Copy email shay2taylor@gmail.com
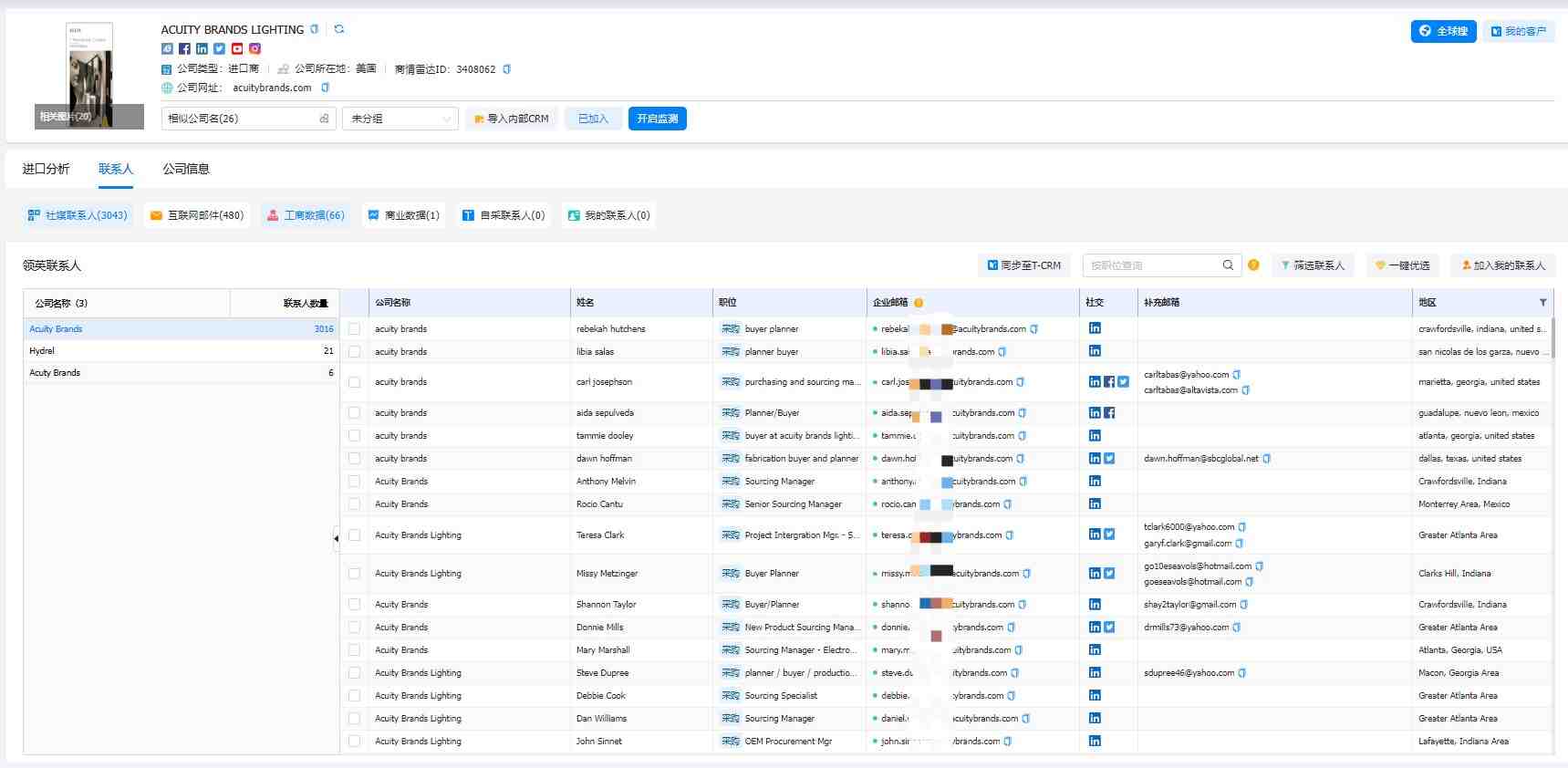 click(x=1244, y=605)
